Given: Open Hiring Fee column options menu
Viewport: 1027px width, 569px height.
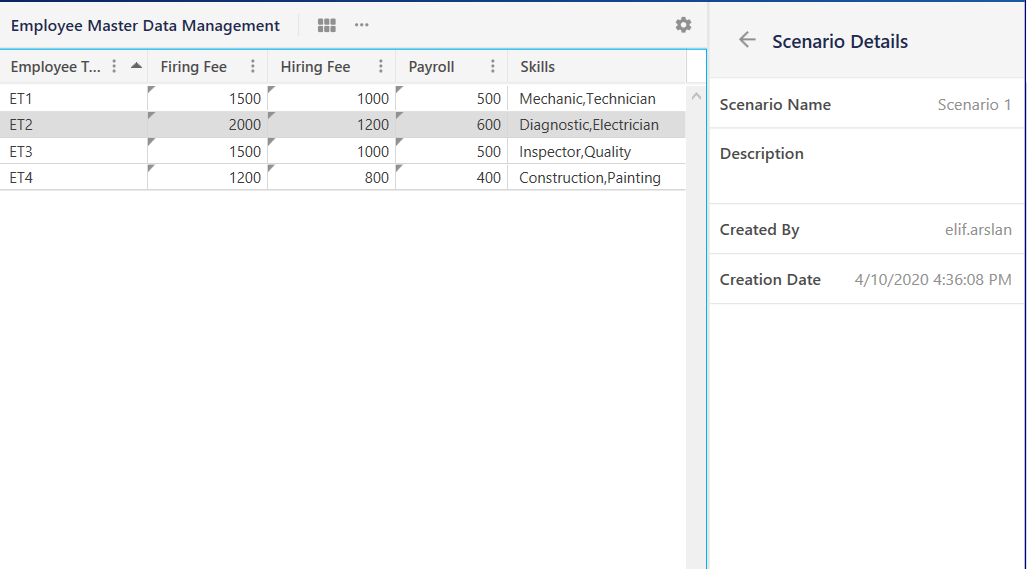Looking at the screenshot, I should click(x=381, y=66).
